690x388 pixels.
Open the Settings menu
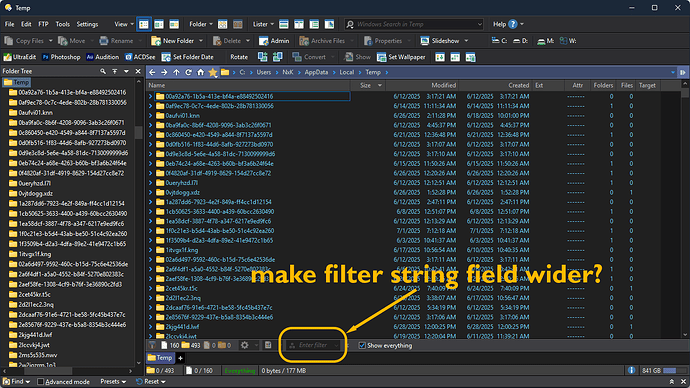(87, 24)
